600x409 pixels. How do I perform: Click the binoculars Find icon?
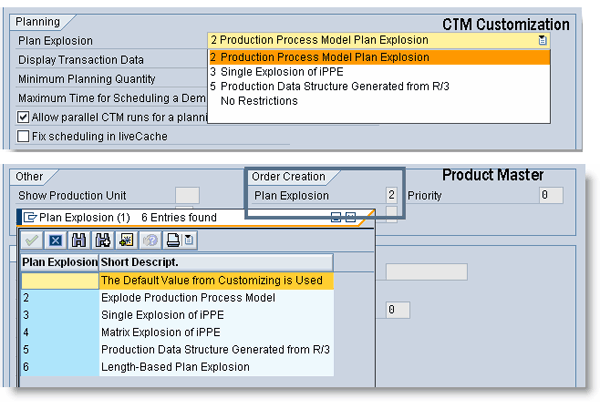click(80, 240)
